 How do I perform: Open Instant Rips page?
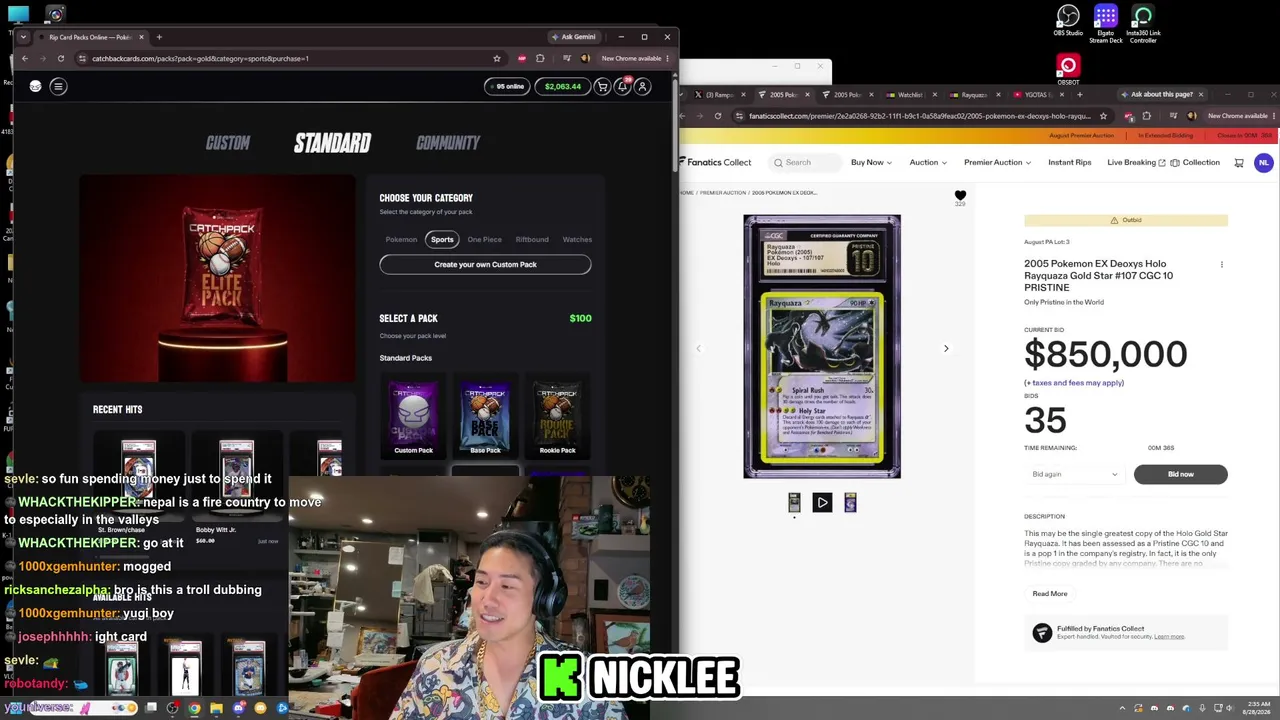click(x=1070, y=163)
